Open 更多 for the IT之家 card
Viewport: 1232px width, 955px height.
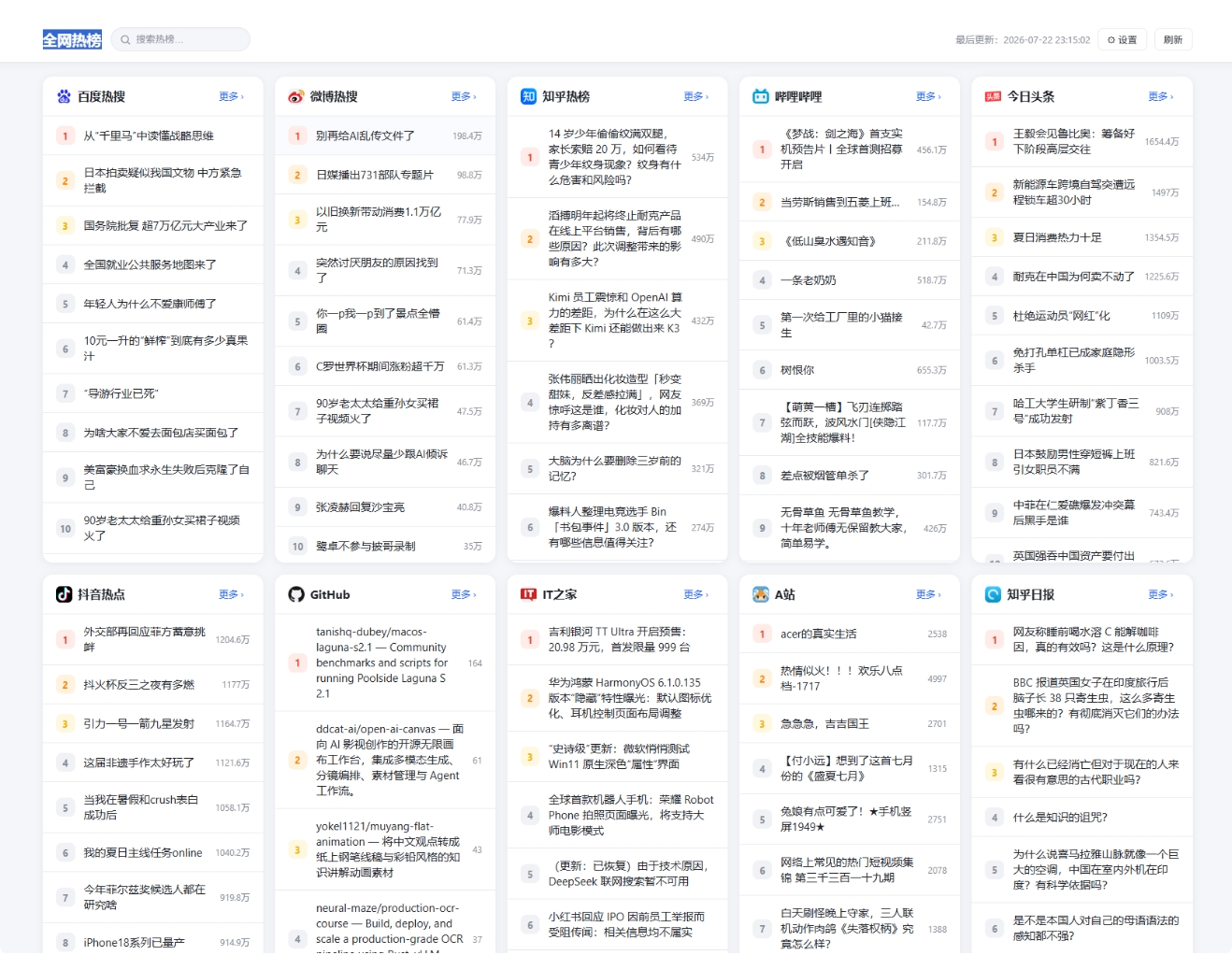tap(695, 594)
